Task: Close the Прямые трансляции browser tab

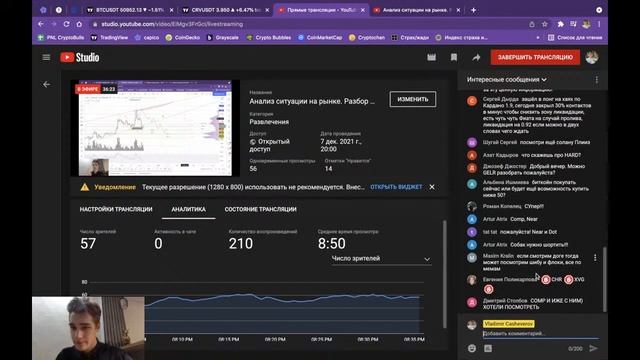Action: 362,10
